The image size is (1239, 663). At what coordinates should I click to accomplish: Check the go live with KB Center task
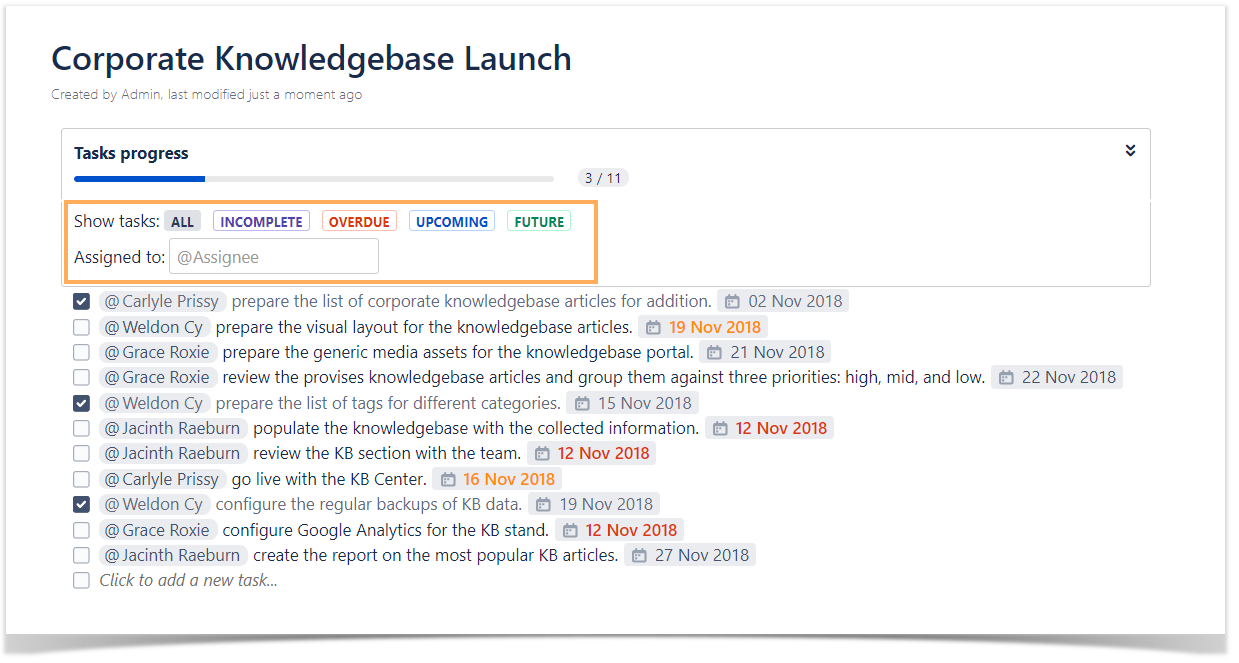click(x=82, y=479)
